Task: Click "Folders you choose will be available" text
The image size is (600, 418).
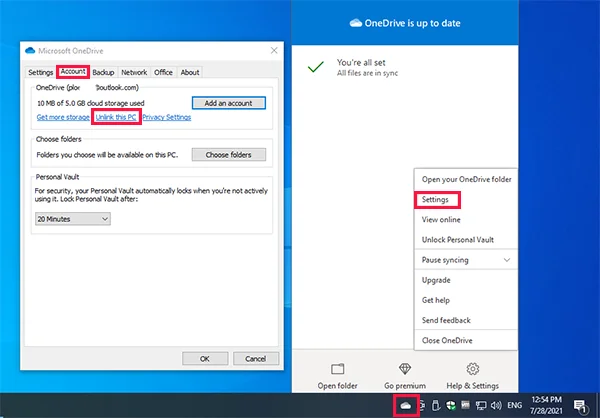Action: pyautogui.click(x=107, y=155)
